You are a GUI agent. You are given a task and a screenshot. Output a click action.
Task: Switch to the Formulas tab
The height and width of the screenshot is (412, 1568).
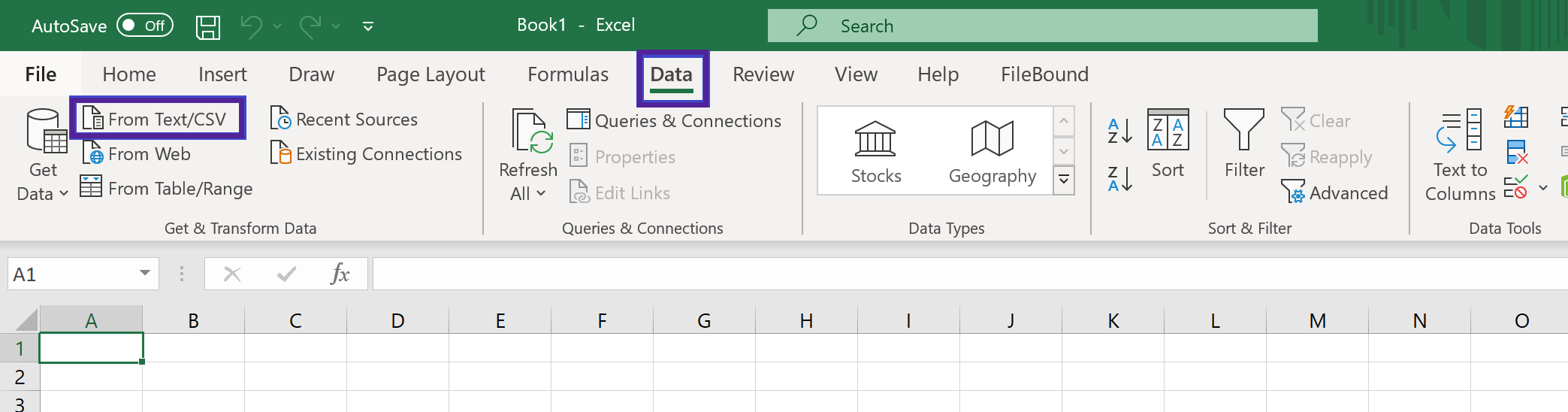tap(568, 74)
